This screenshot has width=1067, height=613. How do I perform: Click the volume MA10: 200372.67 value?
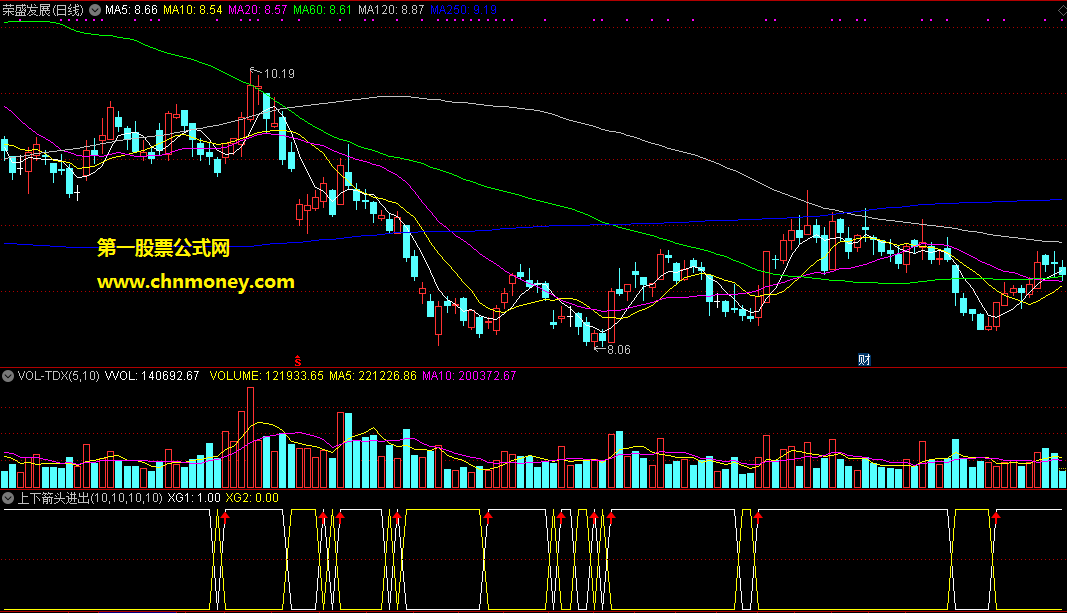(469, 376)
